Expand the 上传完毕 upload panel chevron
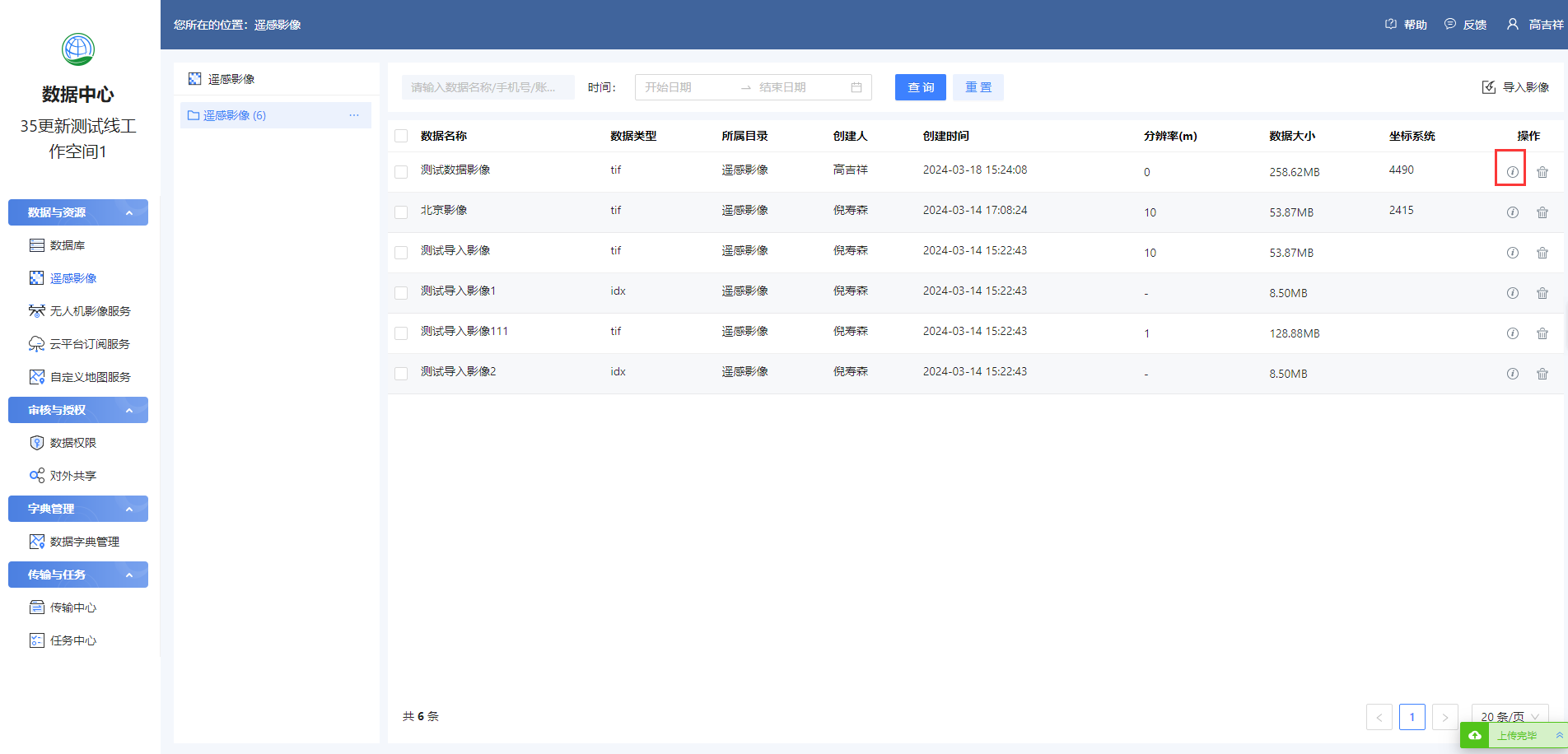The image size is (1568, 754). point(1559,735)
